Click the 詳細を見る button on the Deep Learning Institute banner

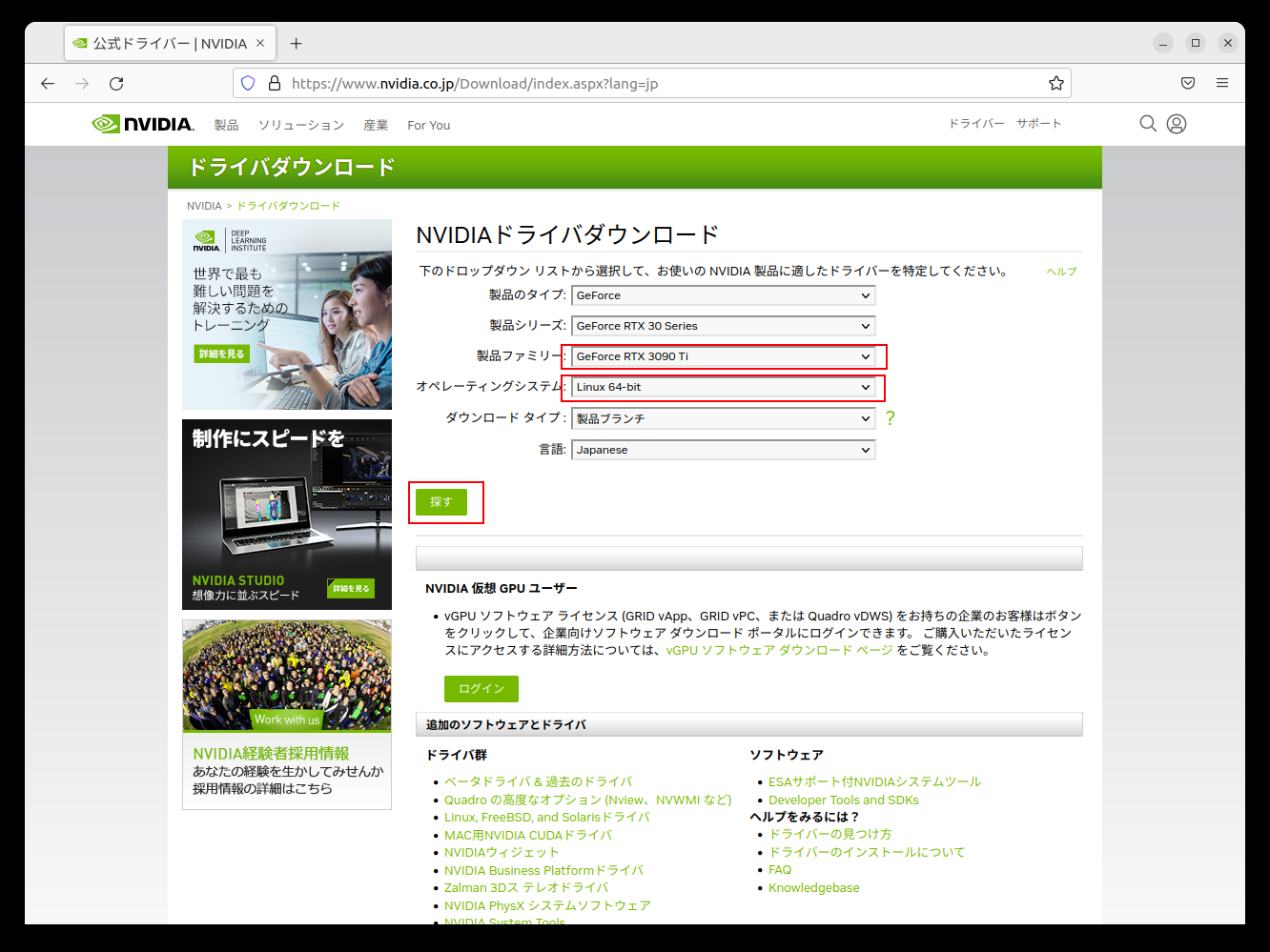click(221, 354)
